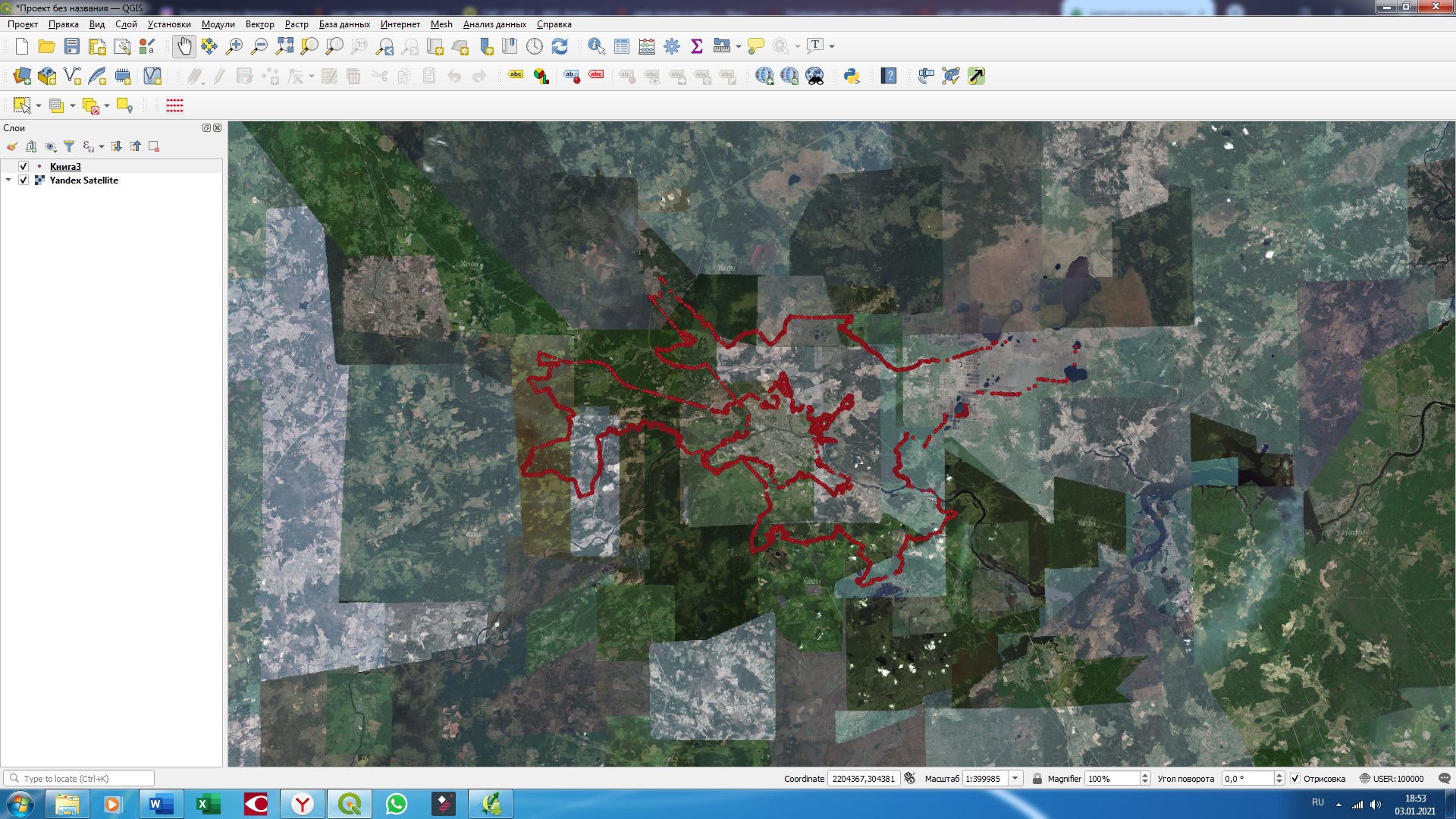Activate the Identify Features tool

coord(596,46)
